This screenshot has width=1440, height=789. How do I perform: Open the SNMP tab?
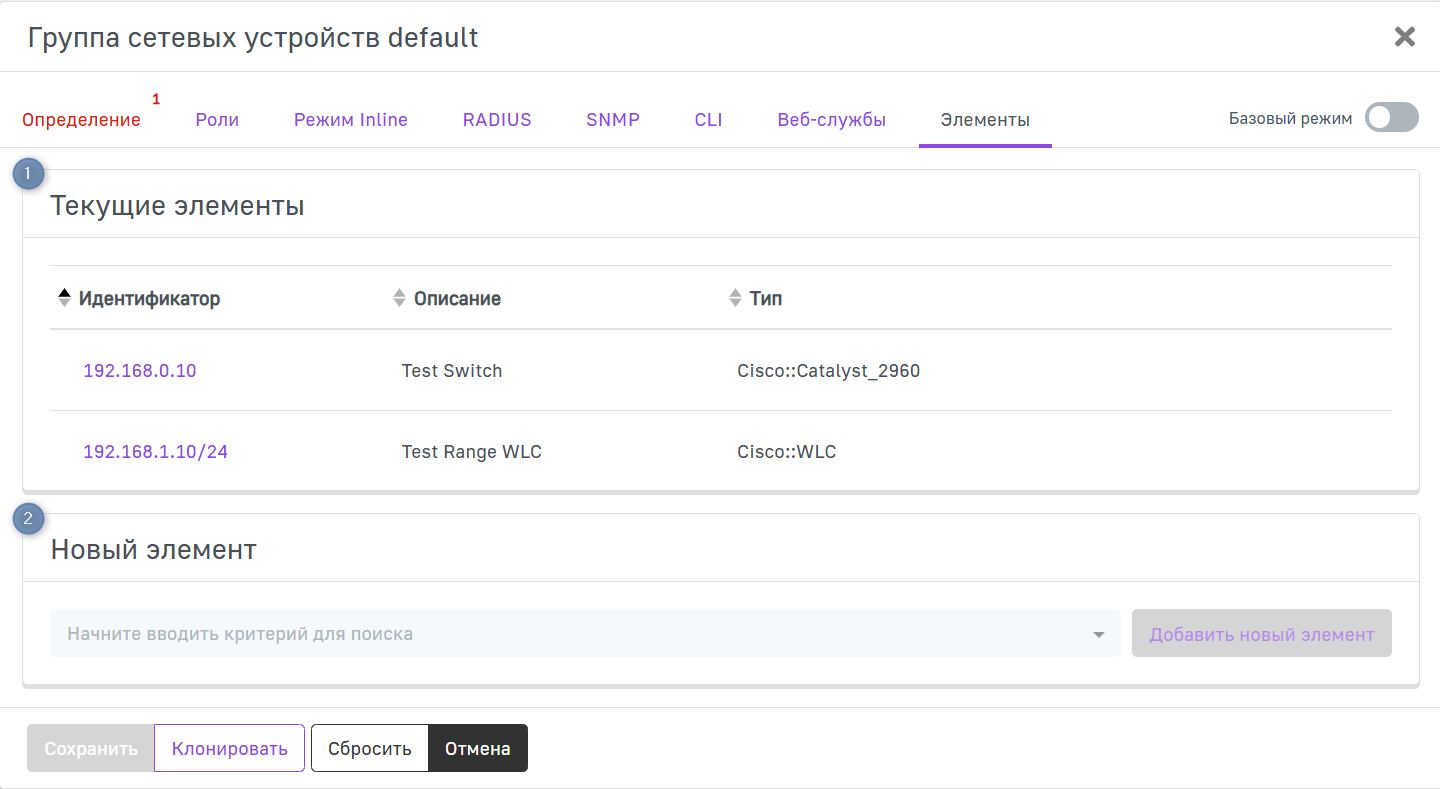pyautogui.click(x=613, y=120)
